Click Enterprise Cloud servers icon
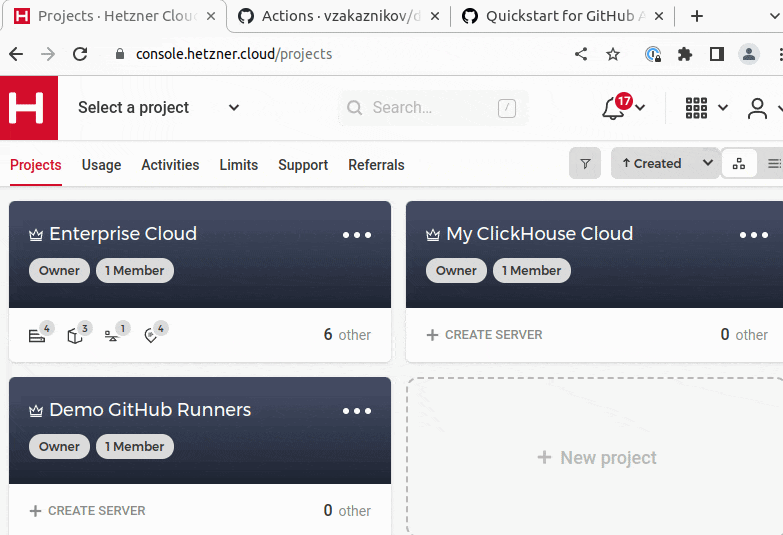This screenshot has width=783, height=535. (37, 336)
